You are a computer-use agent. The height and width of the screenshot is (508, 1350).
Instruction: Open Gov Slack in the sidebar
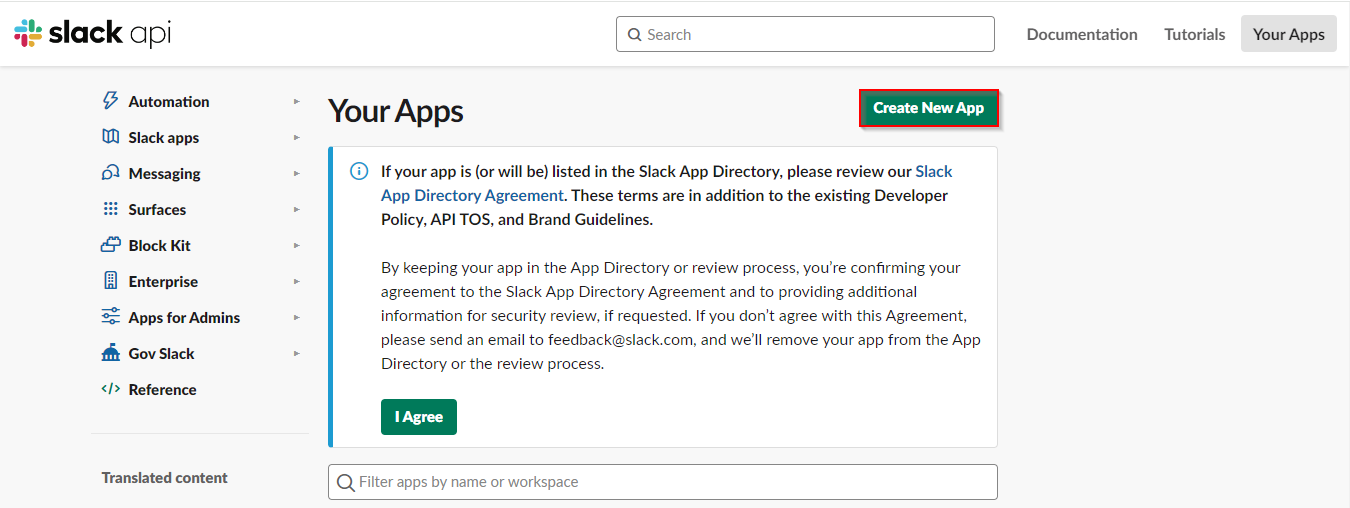(x=162, y=353)
